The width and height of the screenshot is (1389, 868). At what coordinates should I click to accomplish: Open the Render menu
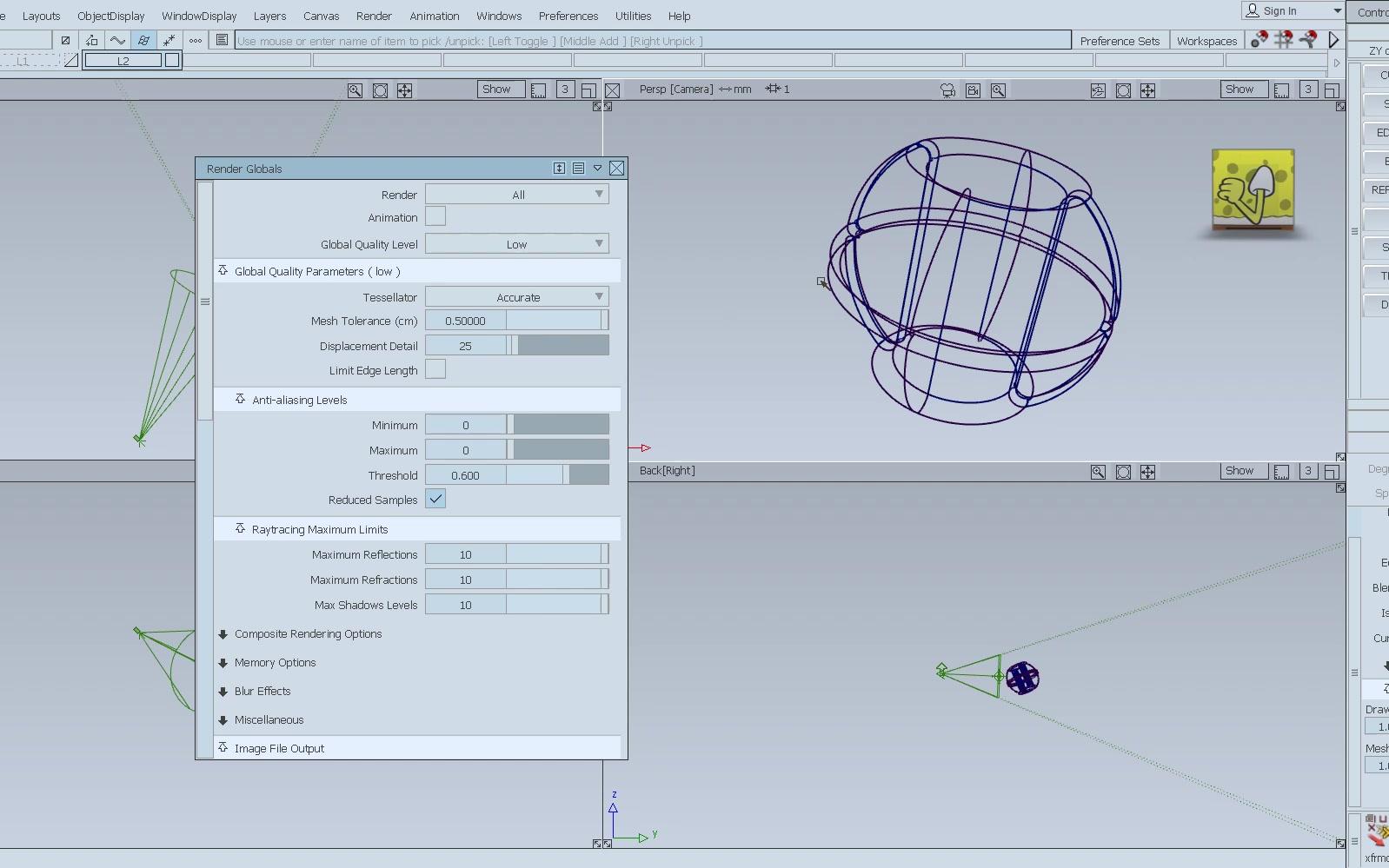pyautogui.click(x=374, y=16)
